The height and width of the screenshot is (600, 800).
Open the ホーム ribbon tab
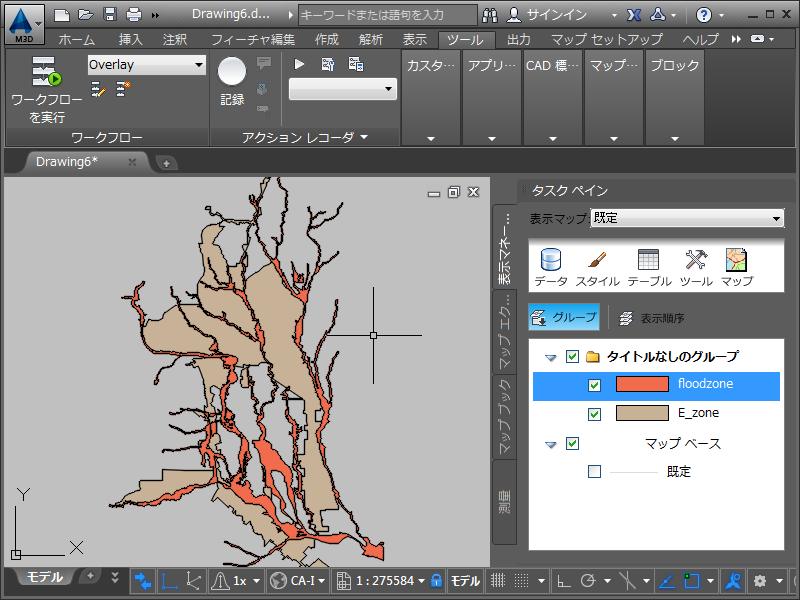[x=77, y=40]
